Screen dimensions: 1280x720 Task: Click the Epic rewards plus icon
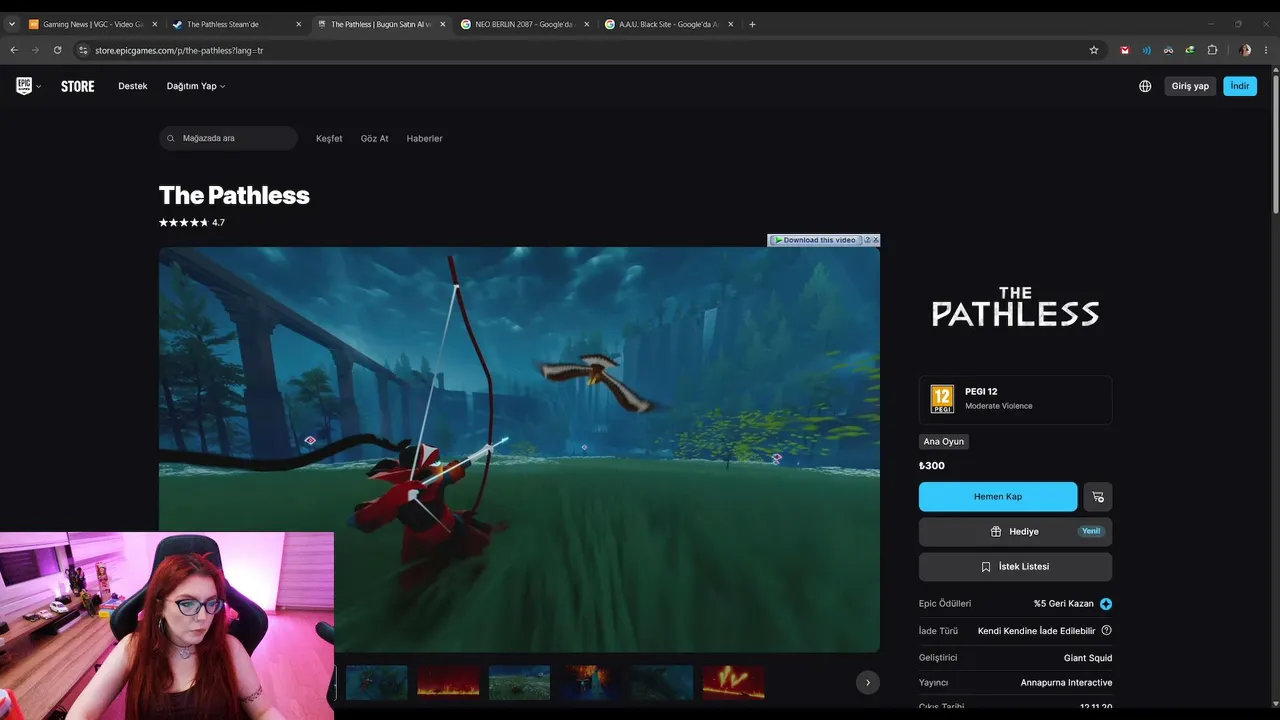(x=1106, y=604)
